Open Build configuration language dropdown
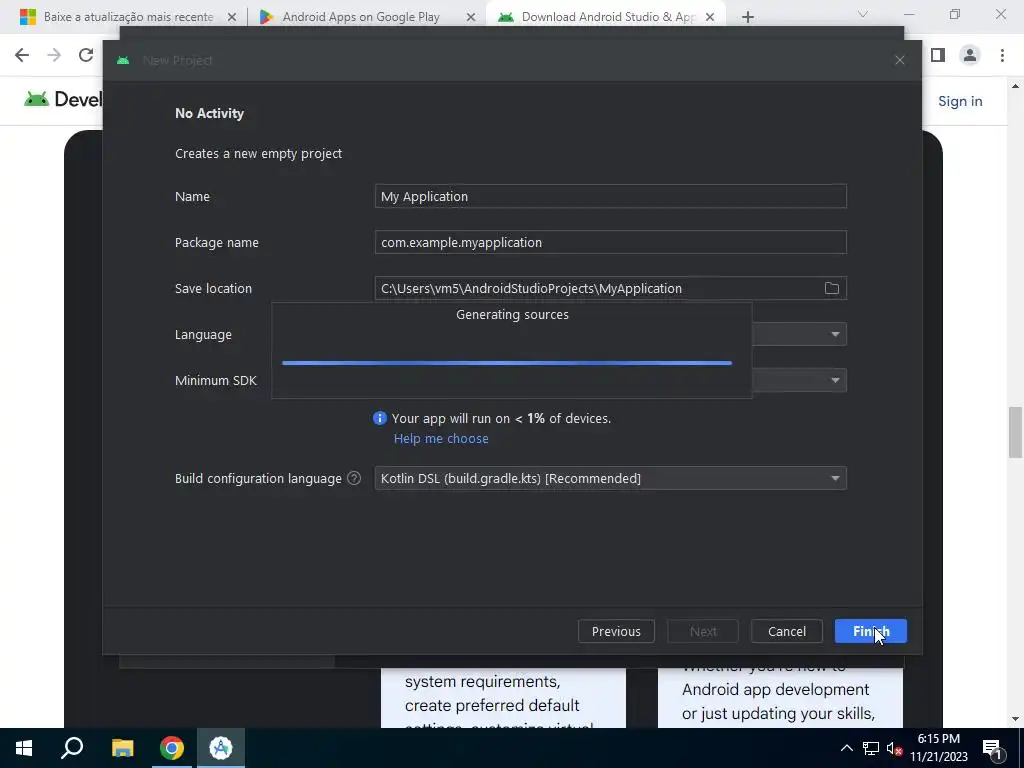 (x=611, y=478)
